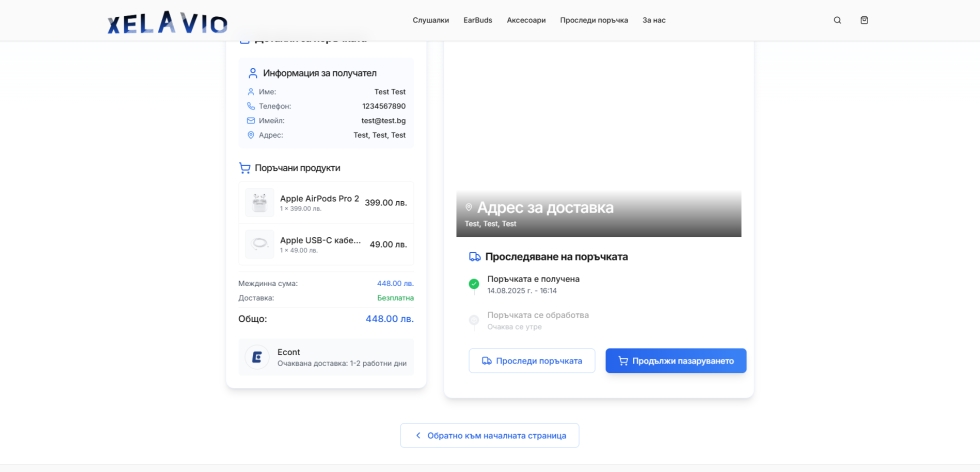Open the Аксесоари menu item
The height and width of the screenshot is (472, 980).
(x=526, y=20)
